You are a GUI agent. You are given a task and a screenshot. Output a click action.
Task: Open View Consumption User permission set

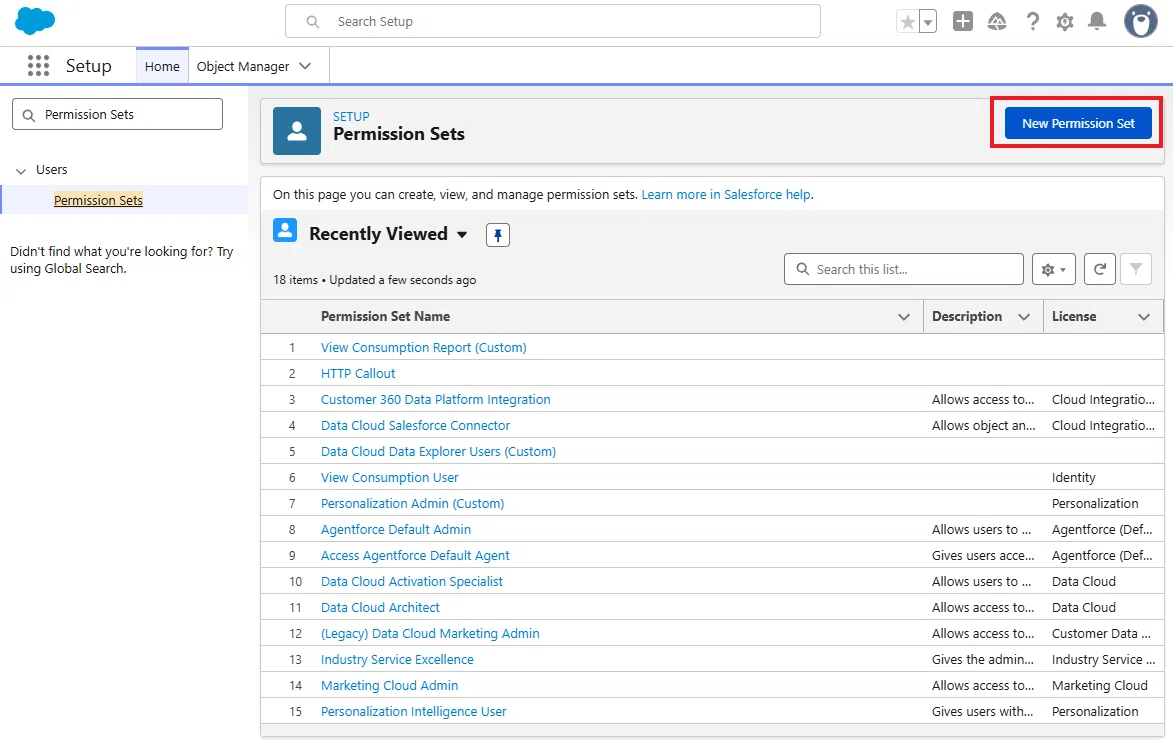tap(389, 478)
